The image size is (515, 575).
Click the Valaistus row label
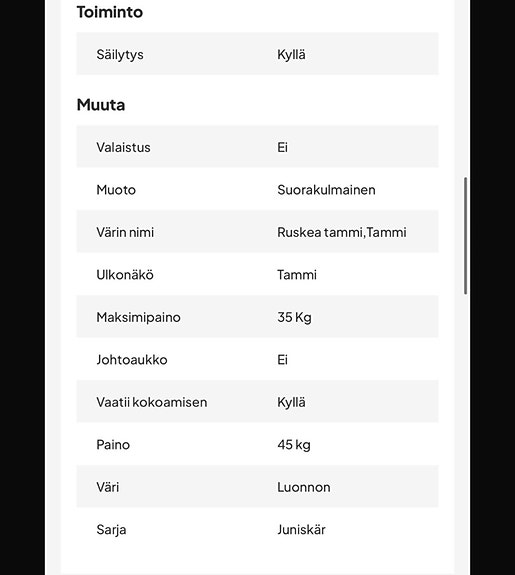[x=123, y=147]
